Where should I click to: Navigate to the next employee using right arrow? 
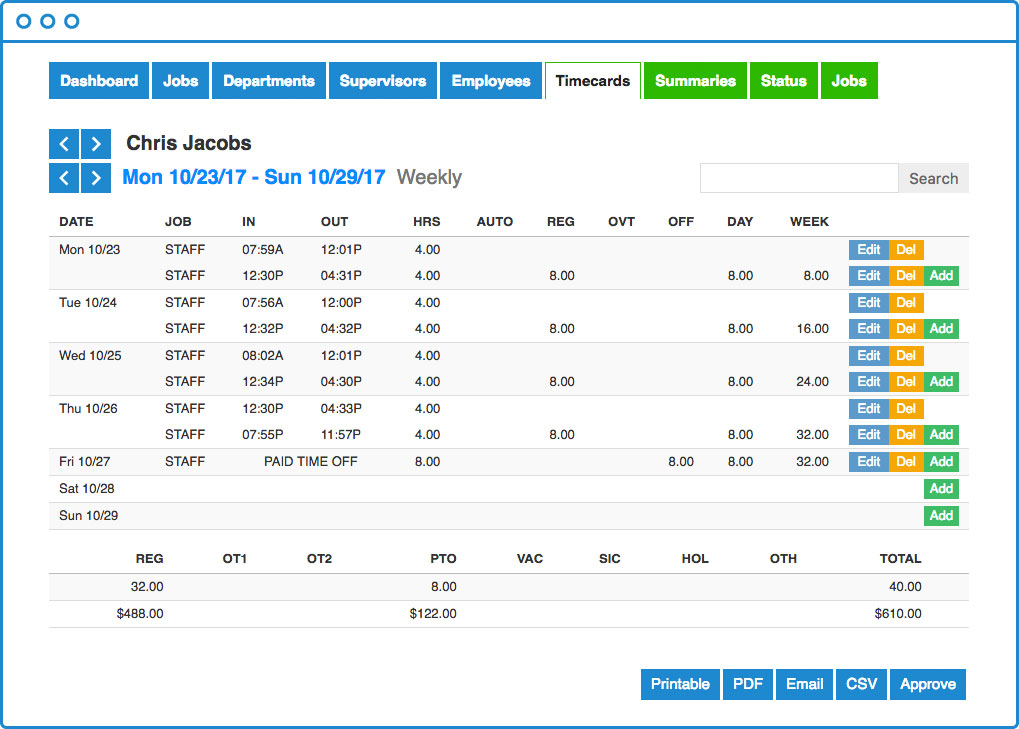(95, 143)
